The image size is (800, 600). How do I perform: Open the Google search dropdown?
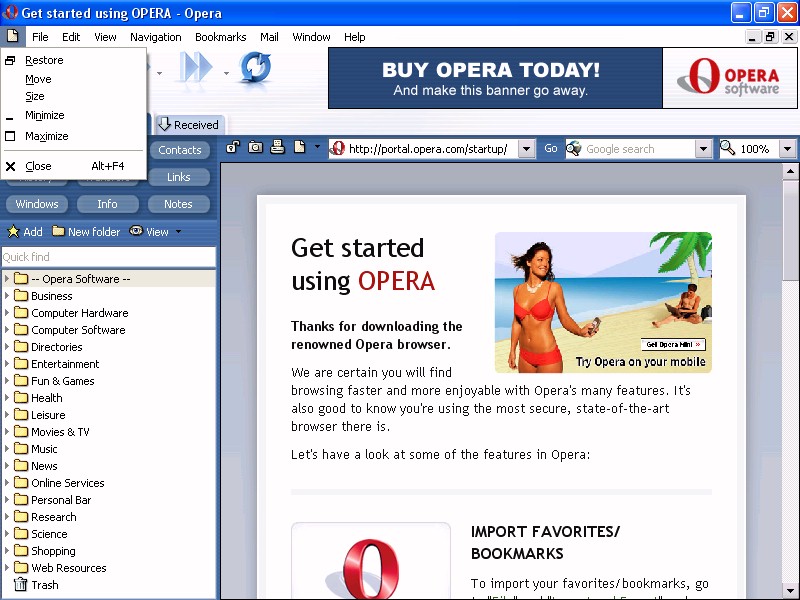click(703, 149)
